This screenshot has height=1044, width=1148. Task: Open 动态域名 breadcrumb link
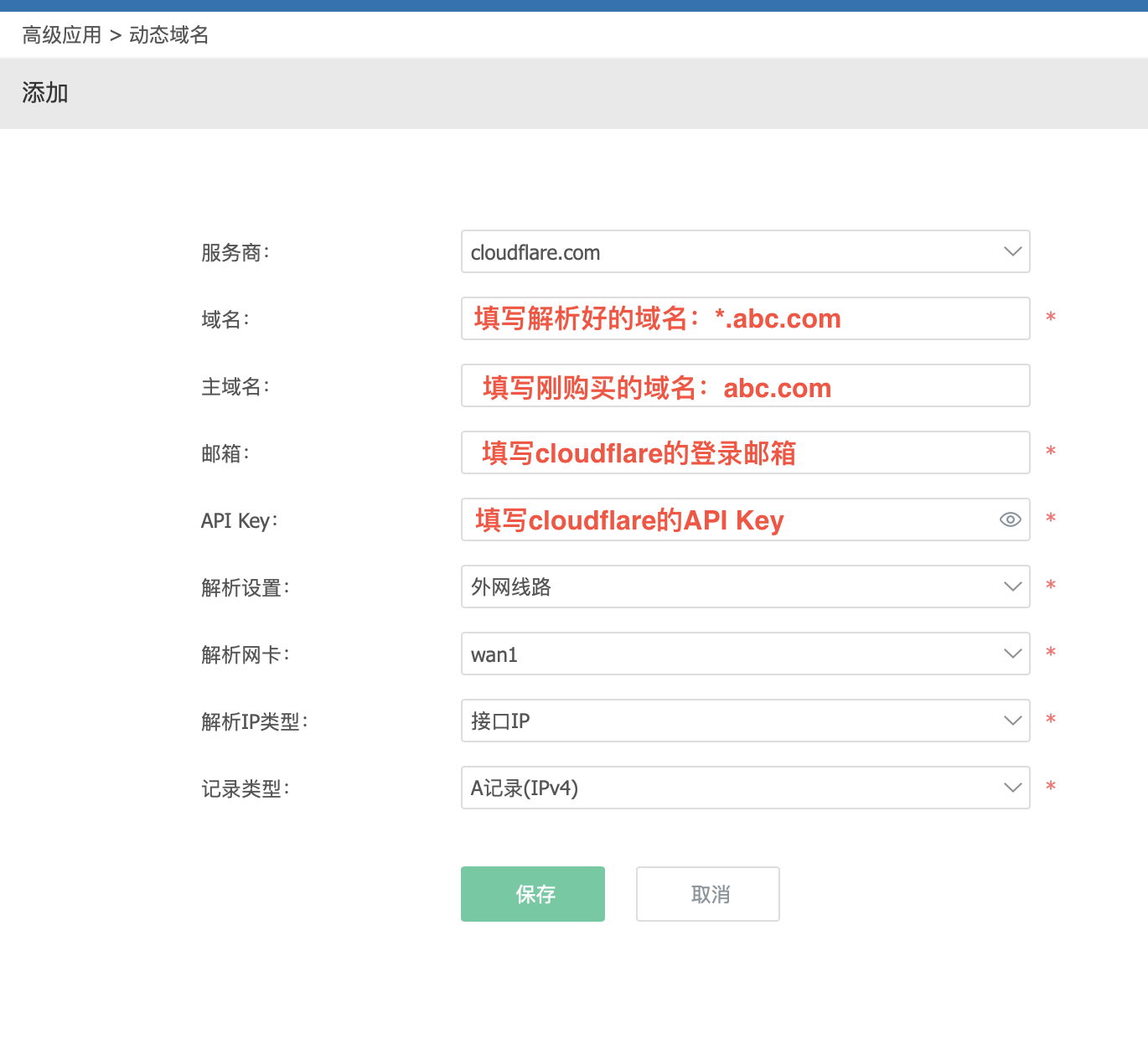169,35
